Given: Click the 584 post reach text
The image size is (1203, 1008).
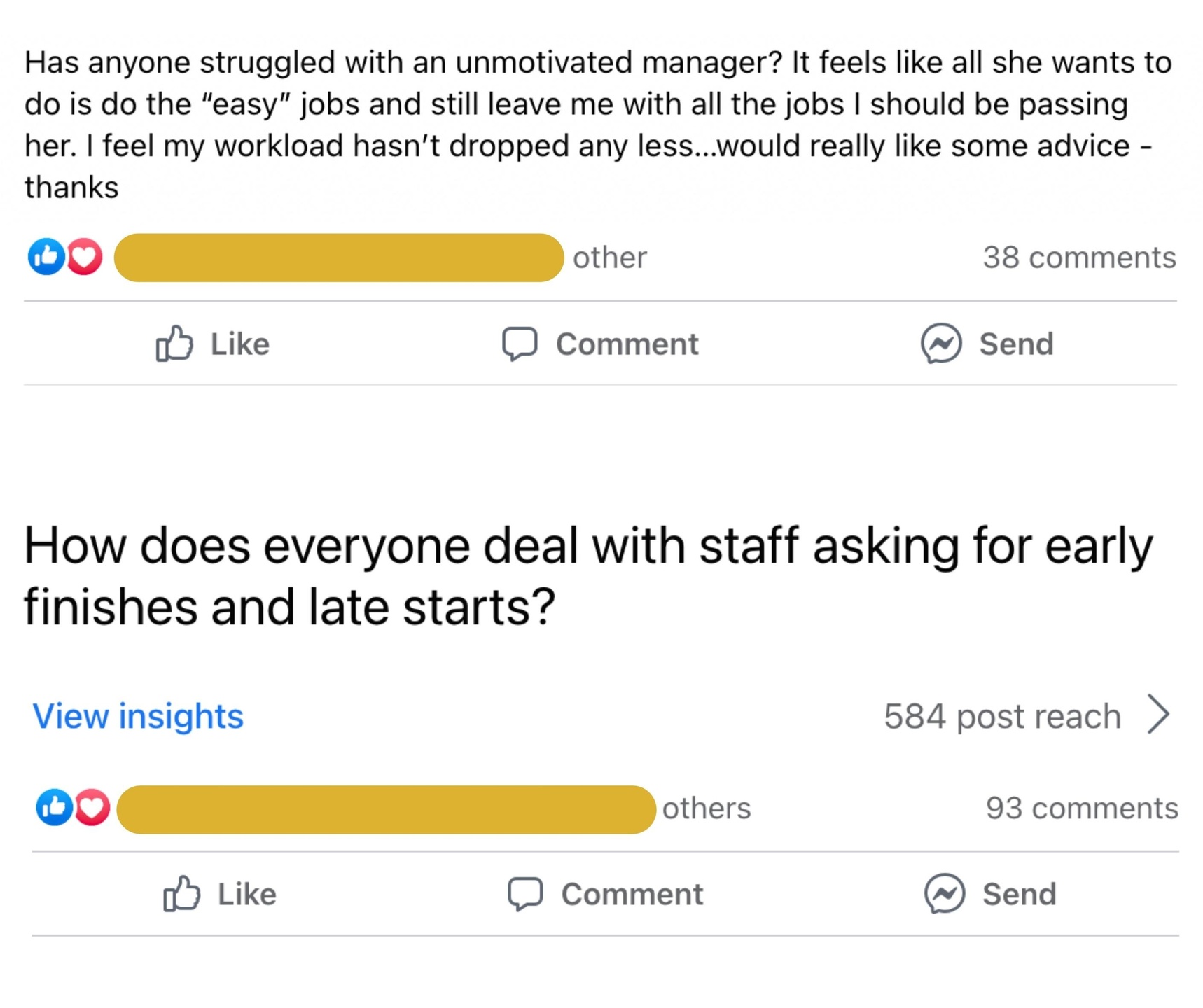Looking at the screenshot, I should pyautogui.click(x=1002, y=716).
